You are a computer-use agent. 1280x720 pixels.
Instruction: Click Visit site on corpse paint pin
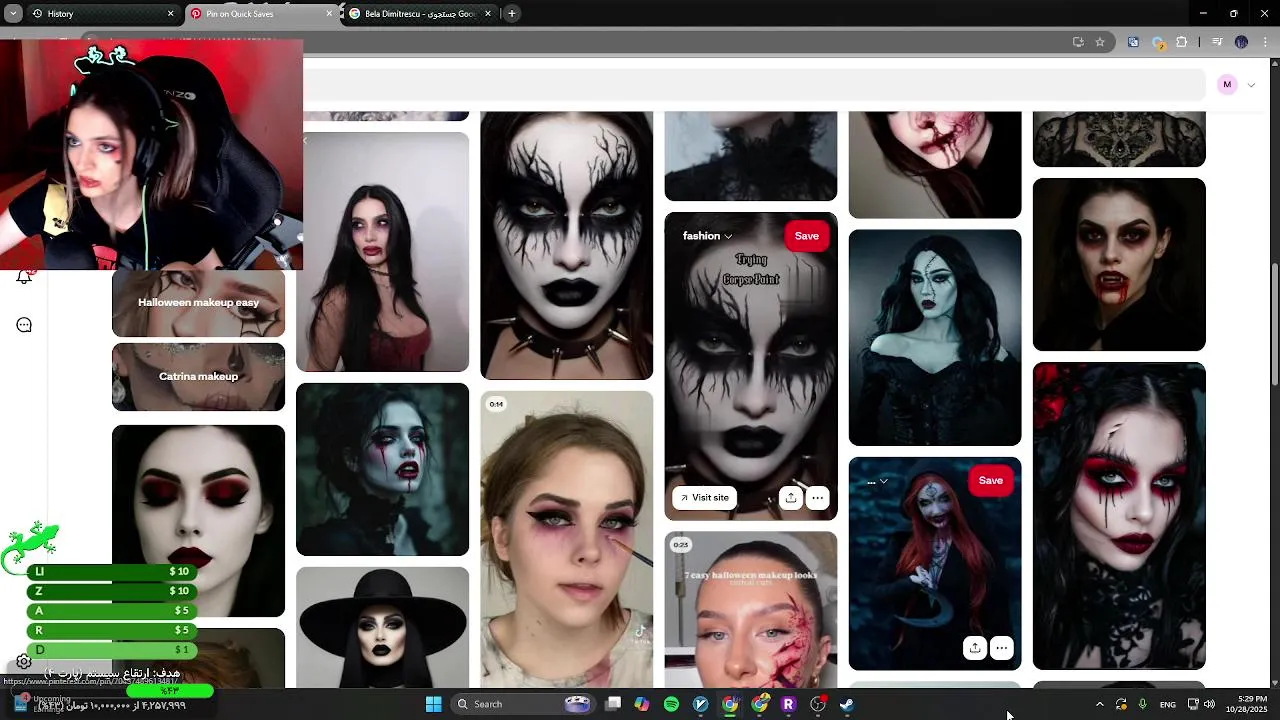click(x=705, y=497)
